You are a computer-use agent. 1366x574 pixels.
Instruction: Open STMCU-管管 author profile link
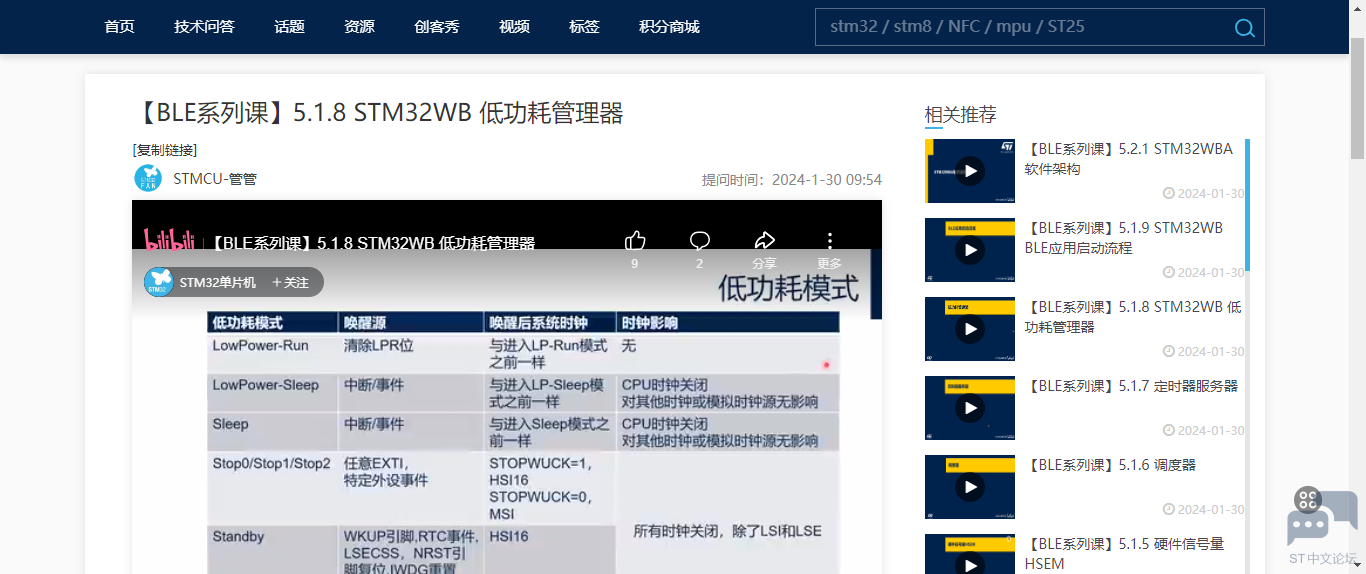[215, 179]
